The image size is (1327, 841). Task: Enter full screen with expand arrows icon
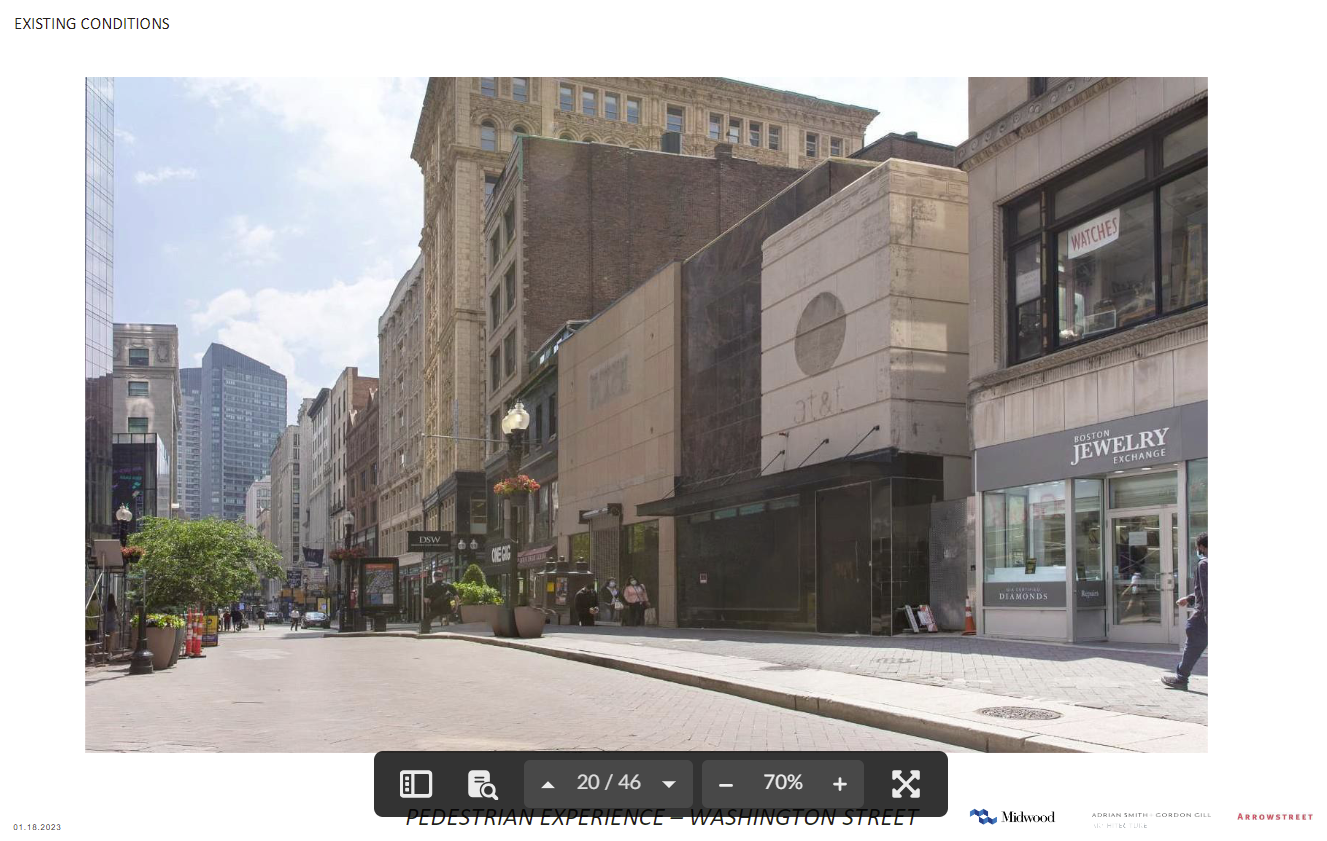[905, 784]
